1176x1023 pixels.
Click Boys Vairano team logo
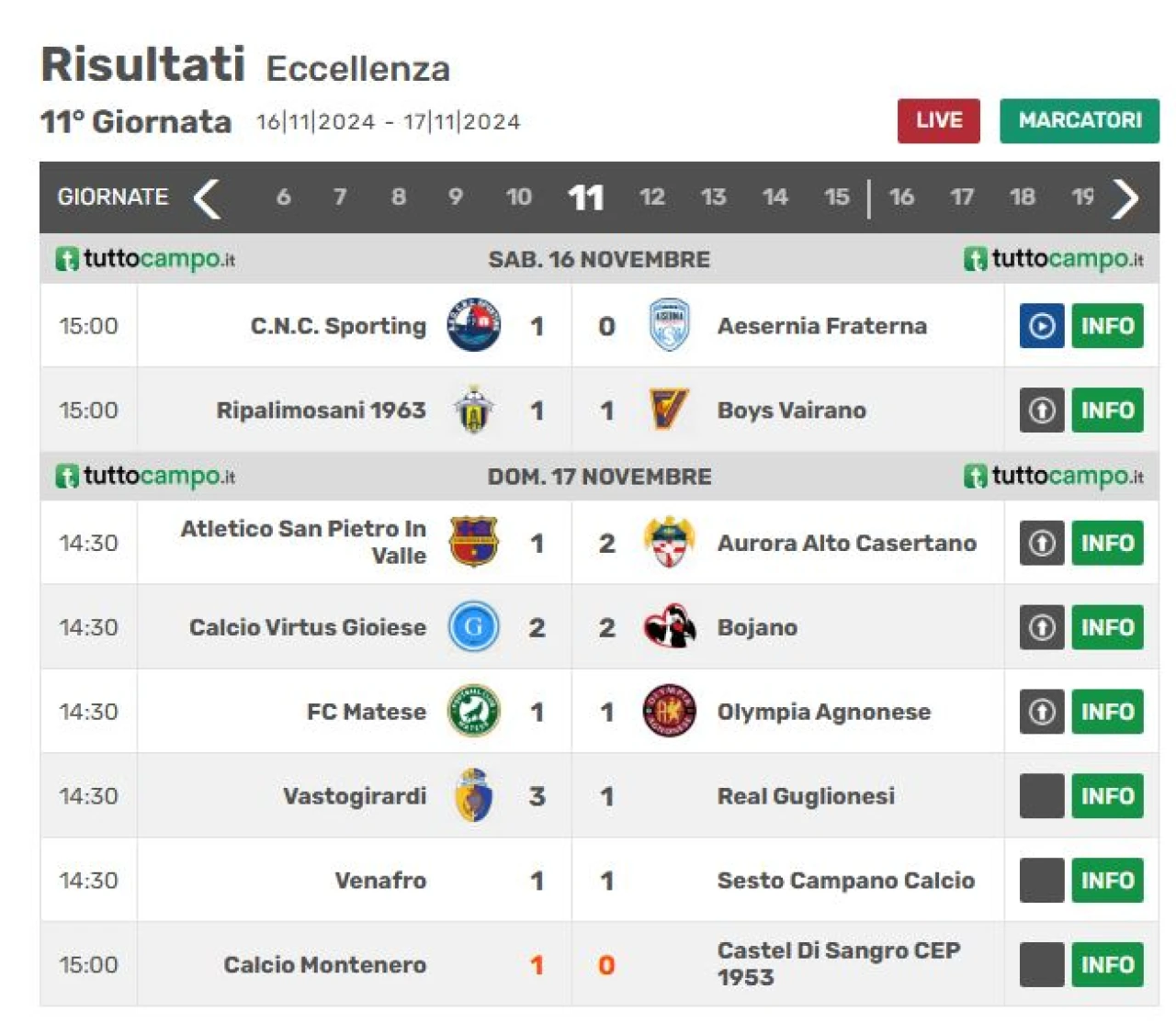point(669,410)
